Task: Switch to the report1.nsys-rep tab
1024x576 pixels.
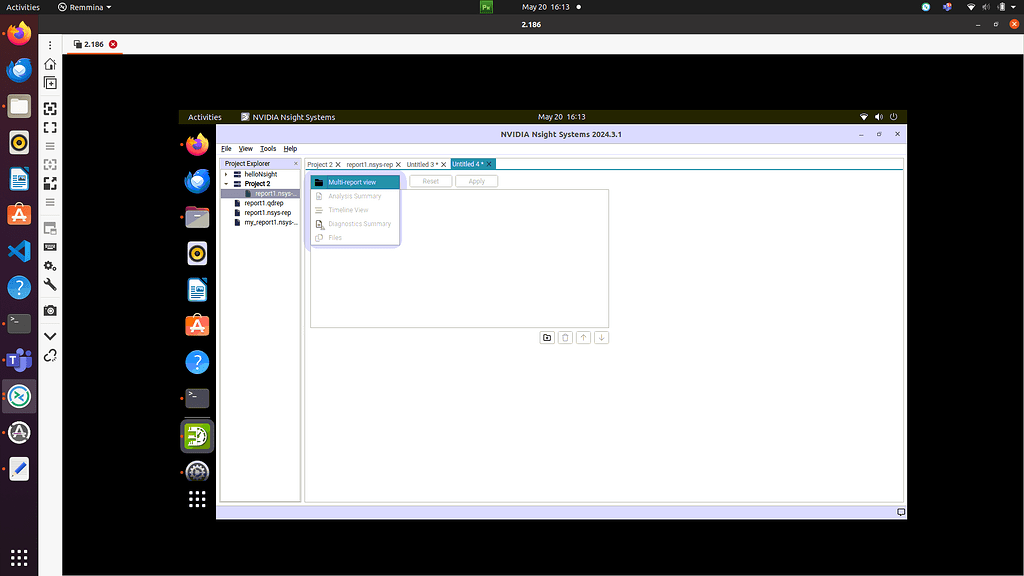Action: (371, 163)
